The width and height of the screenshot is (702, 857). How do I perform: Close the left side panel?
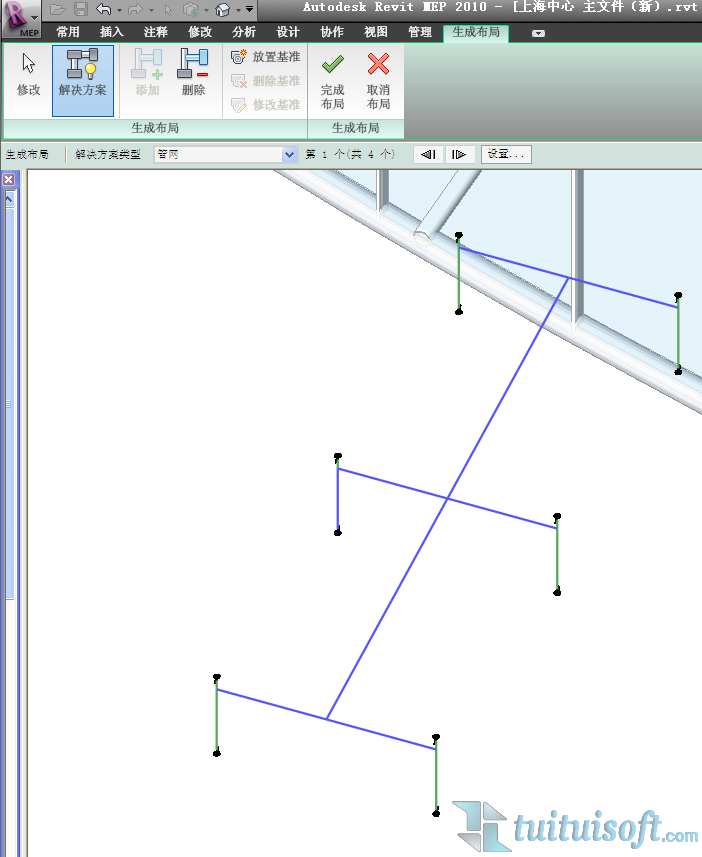[x=8, y=180]
